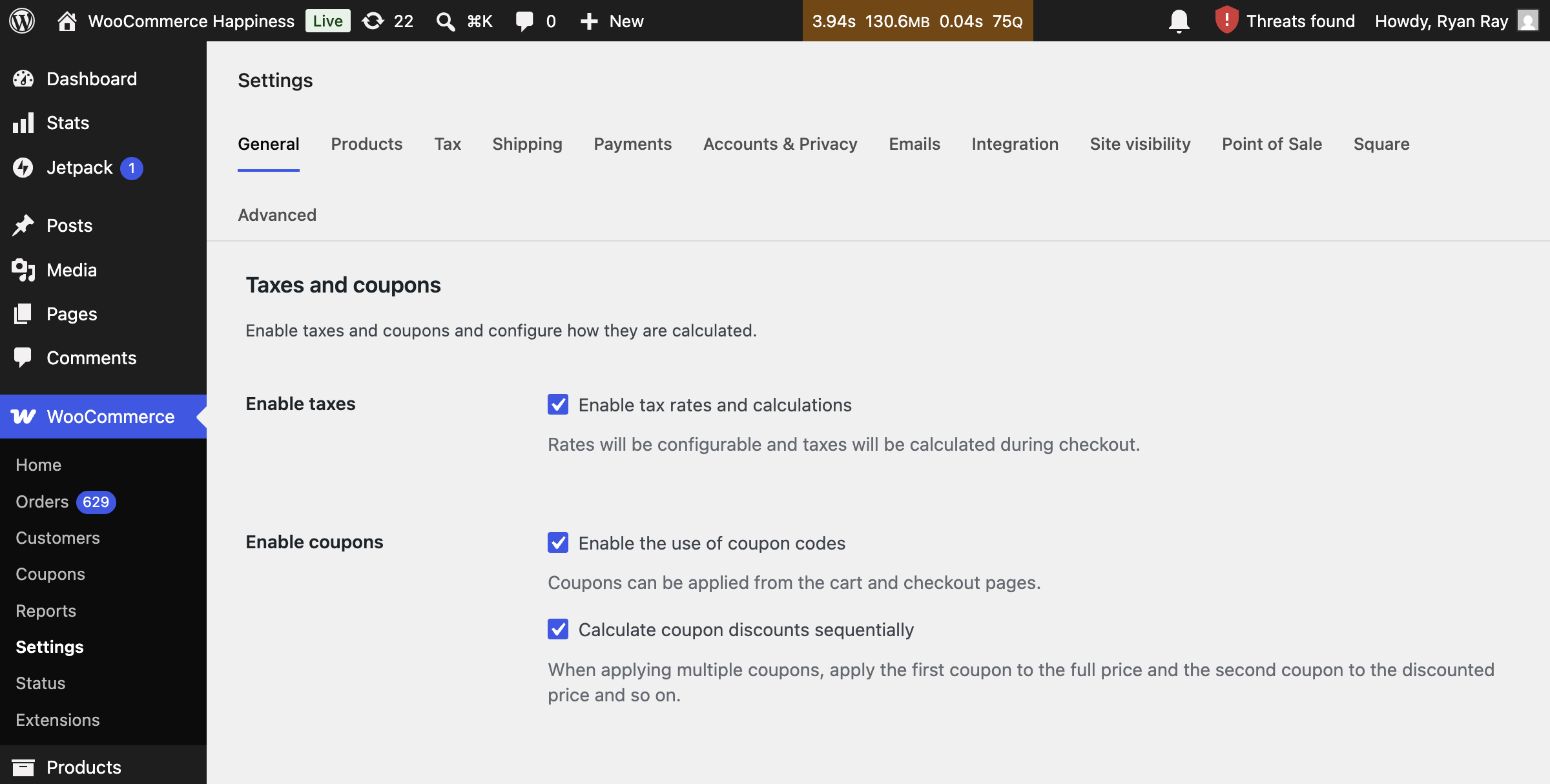Click the home icon beside site name
Screen dimensions: 1550x784
(x=67, y=21)
